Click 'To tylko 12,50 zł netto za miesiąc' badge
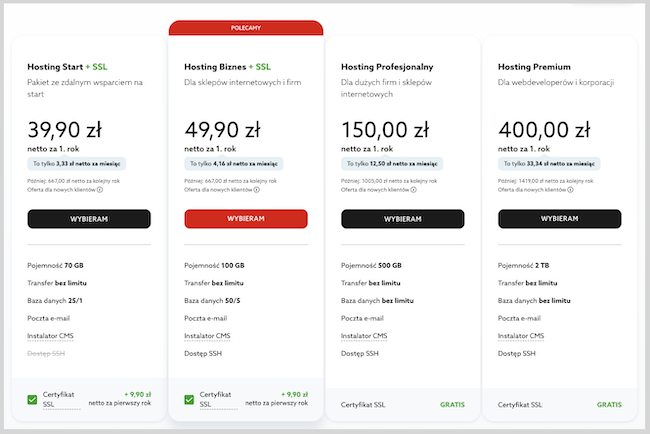This screenshot has height=434, width=650. pyautogui.click(x=392, y=164)
